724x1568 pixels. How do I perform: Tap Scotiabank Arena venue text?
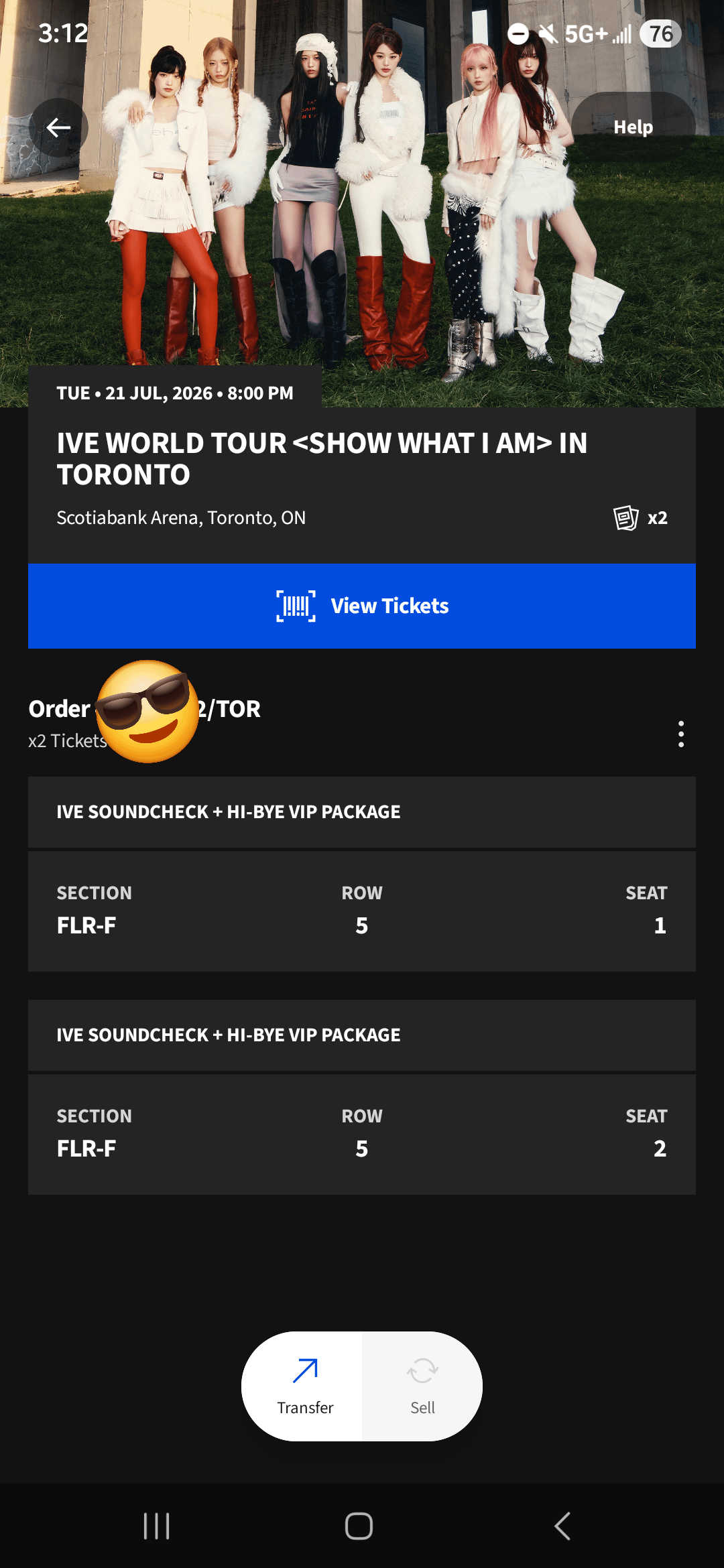181,518
